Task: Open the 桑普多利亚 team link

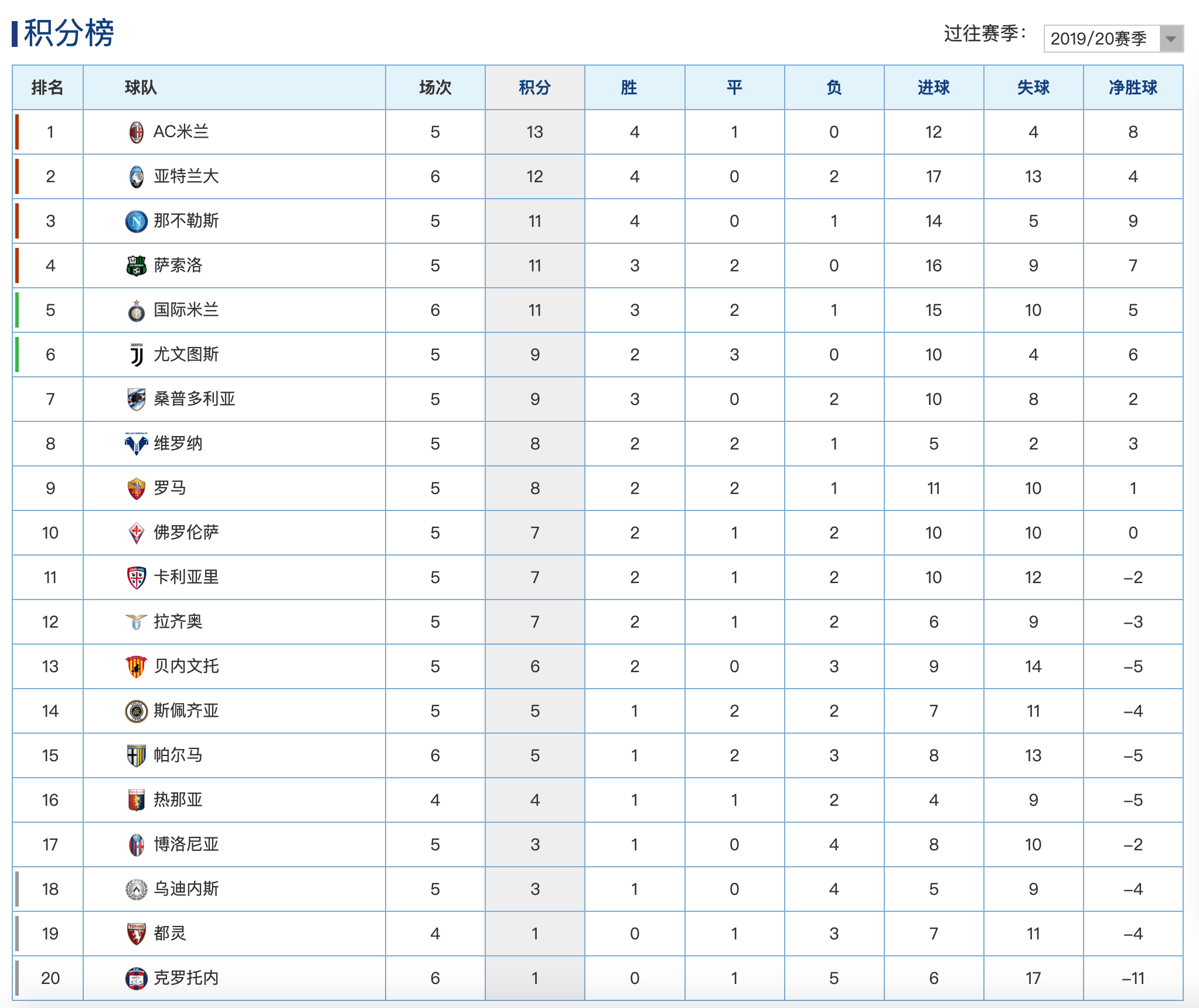Action: (195, 399)
